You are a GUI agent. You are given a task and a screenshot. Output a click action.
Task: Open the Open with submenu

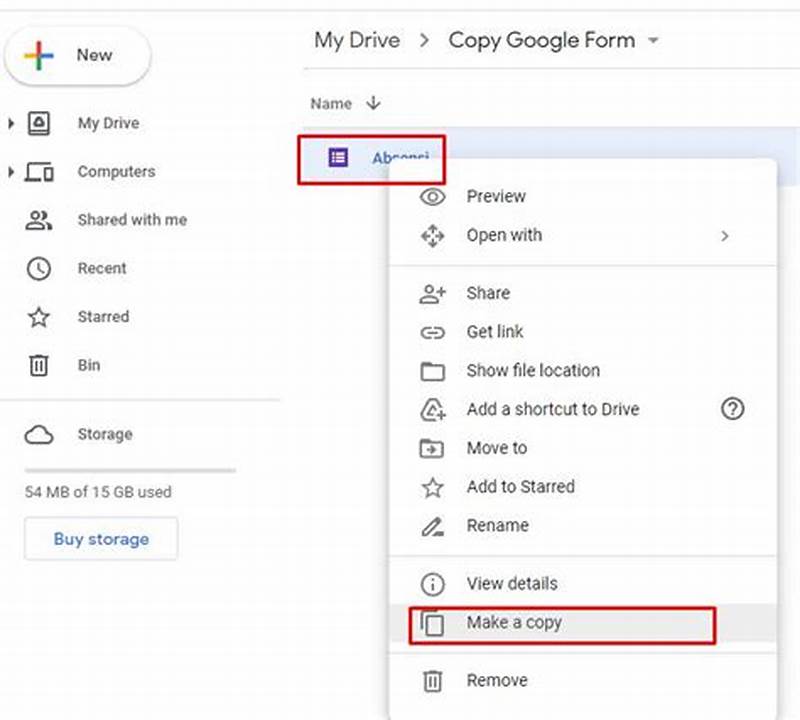[x=505, y=235]
